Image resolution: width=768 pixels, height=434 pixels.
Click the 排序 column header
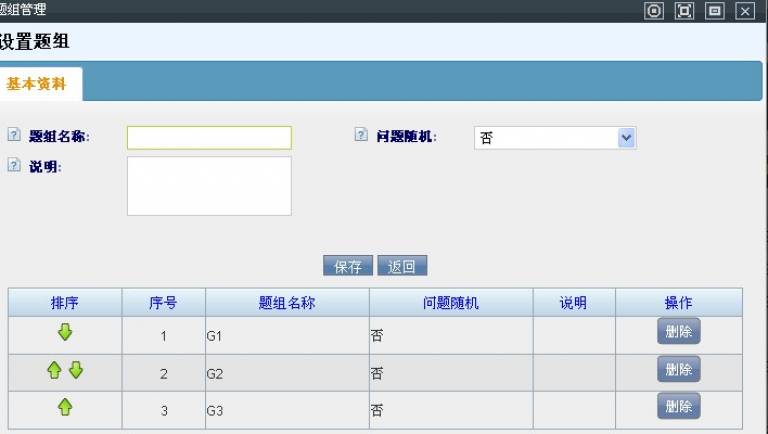tap(65, 303)
